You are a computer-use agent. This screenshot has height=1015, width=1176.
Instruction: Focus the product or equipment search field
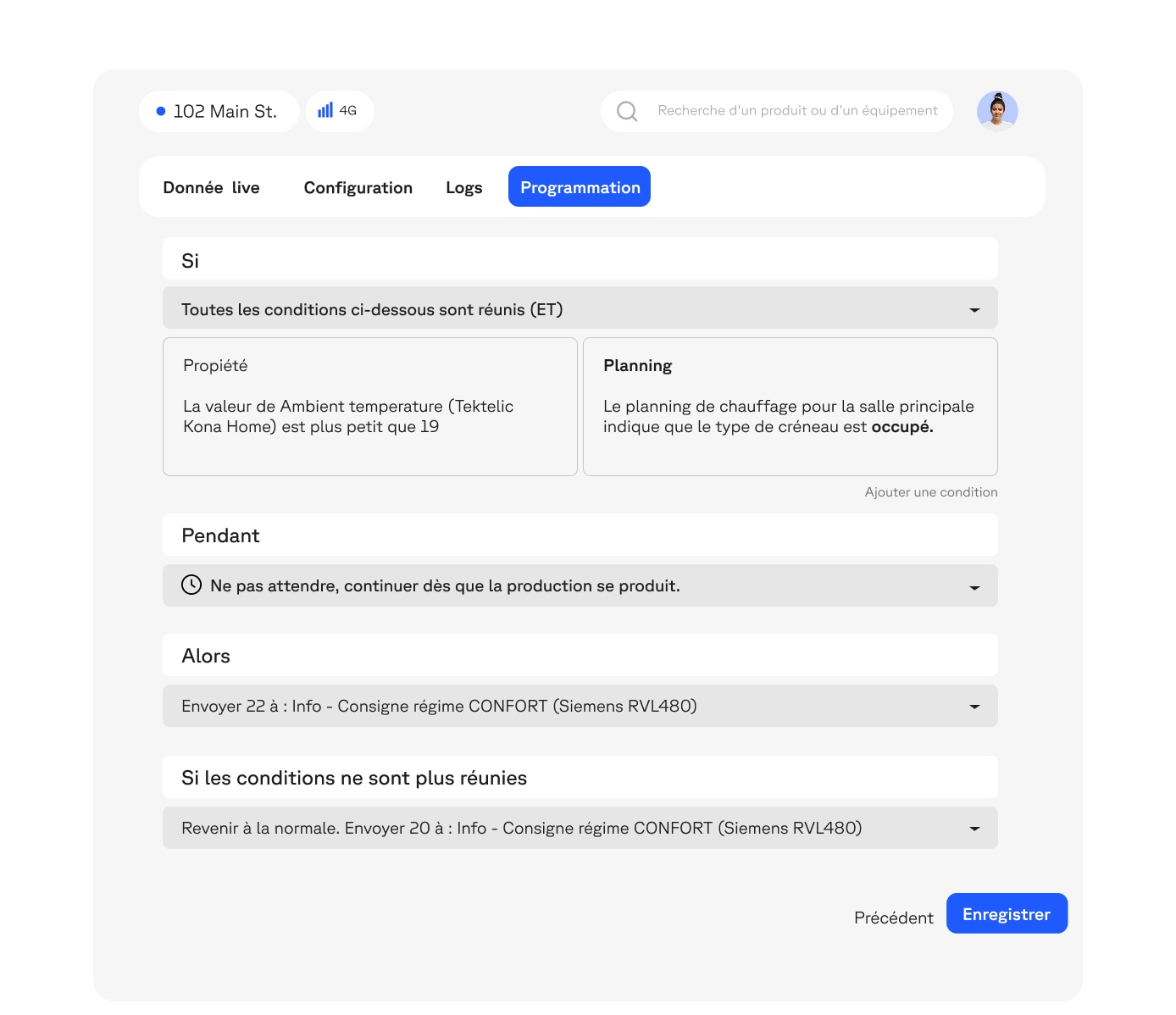coord(796,111)
